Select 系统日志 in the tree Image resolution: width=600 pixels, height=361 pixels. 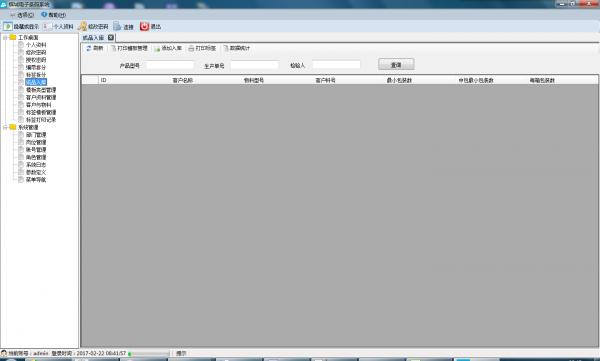click(x=36, y=165)
